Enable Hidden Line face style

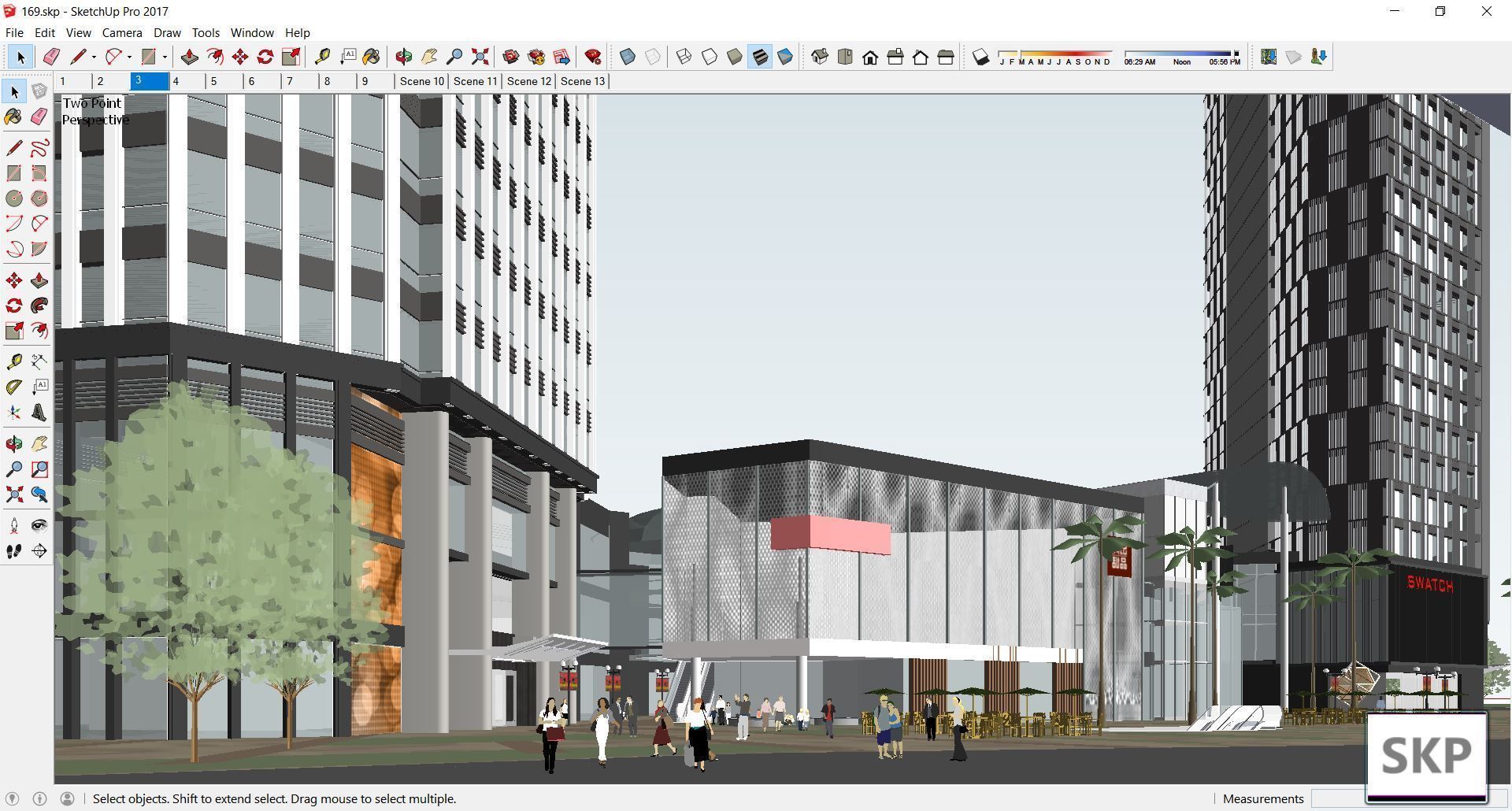click(710, 57)
